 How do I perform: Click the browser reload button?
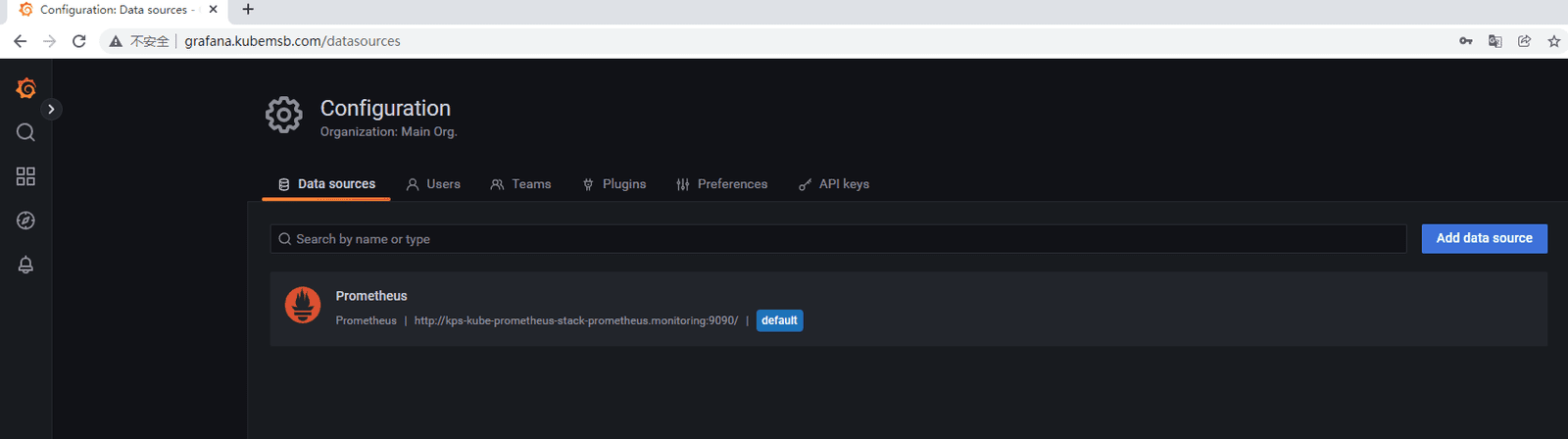click(x=79, y=41)
